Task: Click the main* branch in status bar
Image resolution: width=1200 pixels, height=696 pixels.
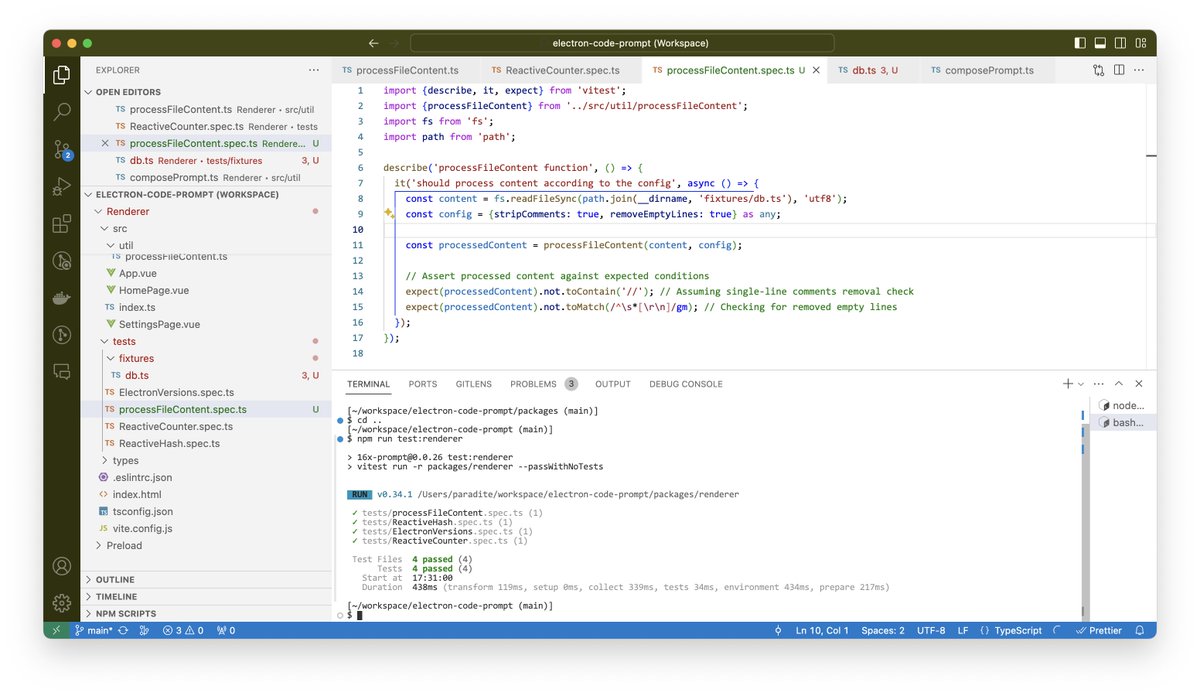Action: pos(93,631)
